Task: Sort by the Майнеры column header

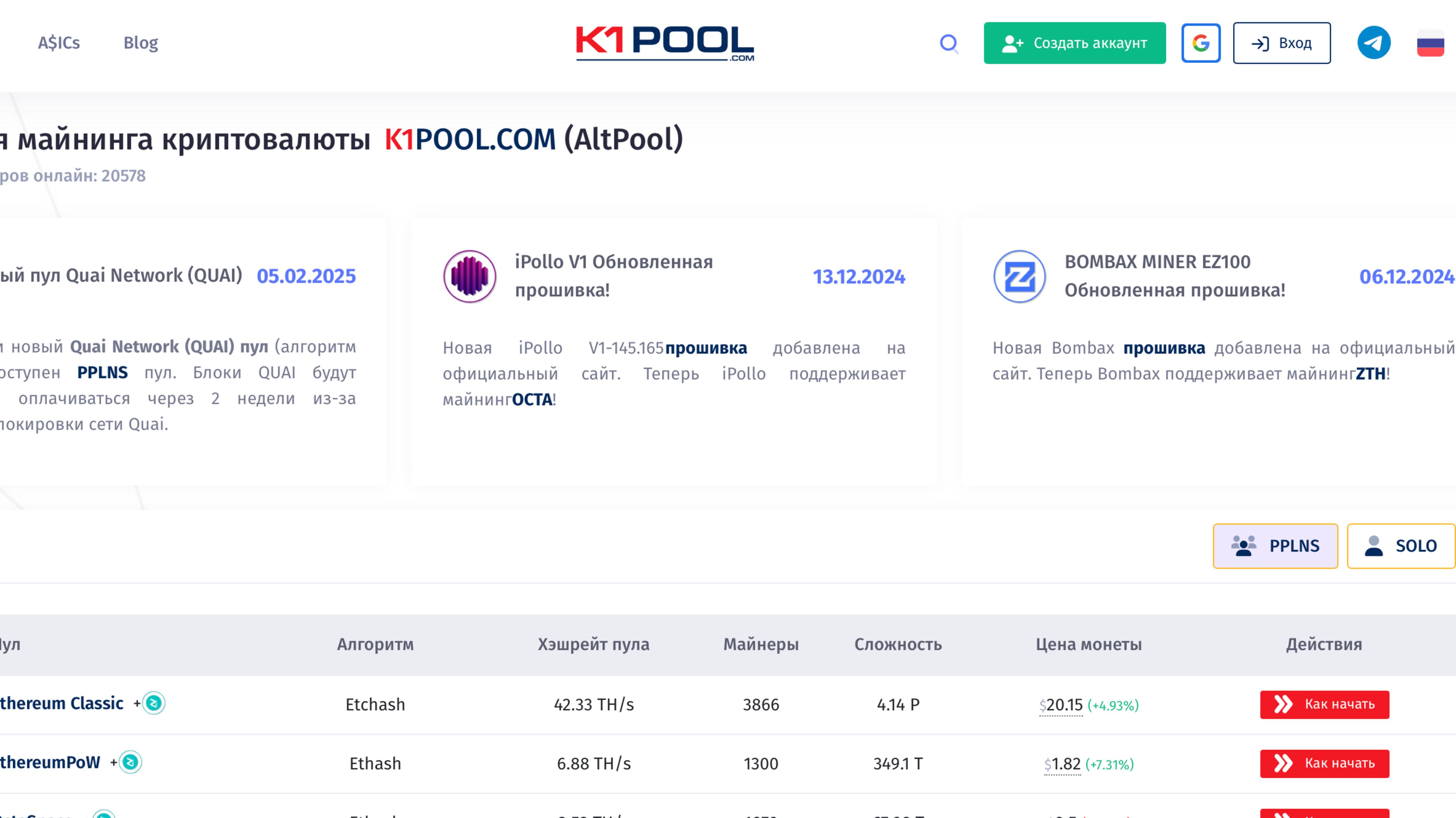Action: (x=761, y=645)
